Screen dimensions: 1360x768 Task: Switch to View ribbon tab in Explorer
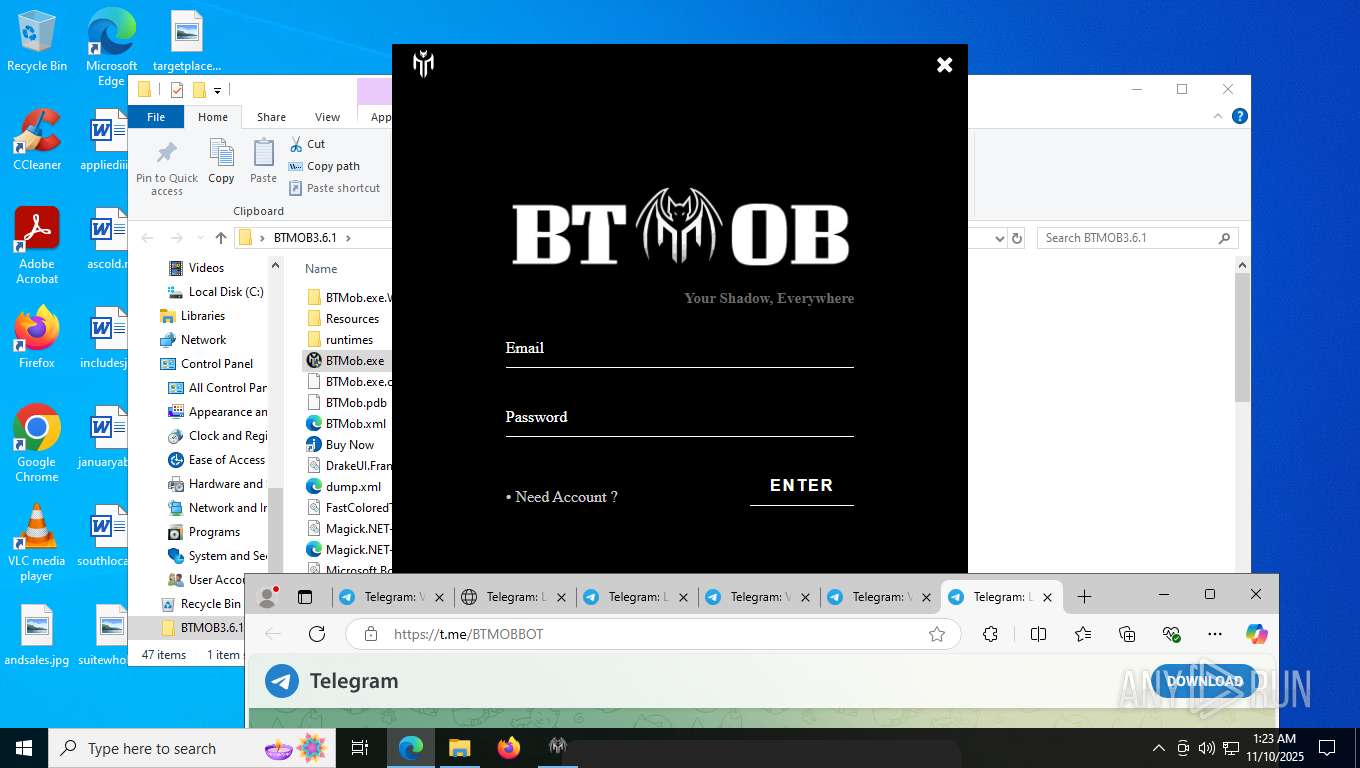(x=327, y=117)
